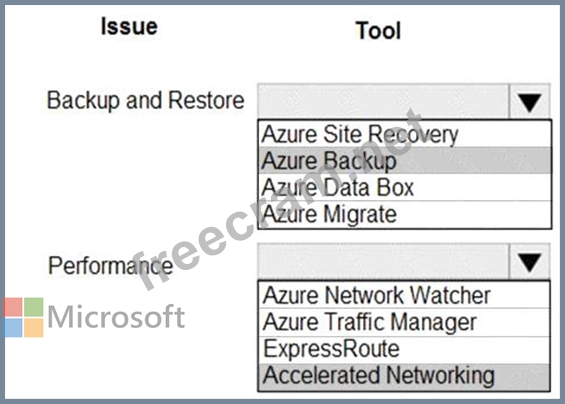Pick ExpressRoute from Performance list

pos(404,349)
